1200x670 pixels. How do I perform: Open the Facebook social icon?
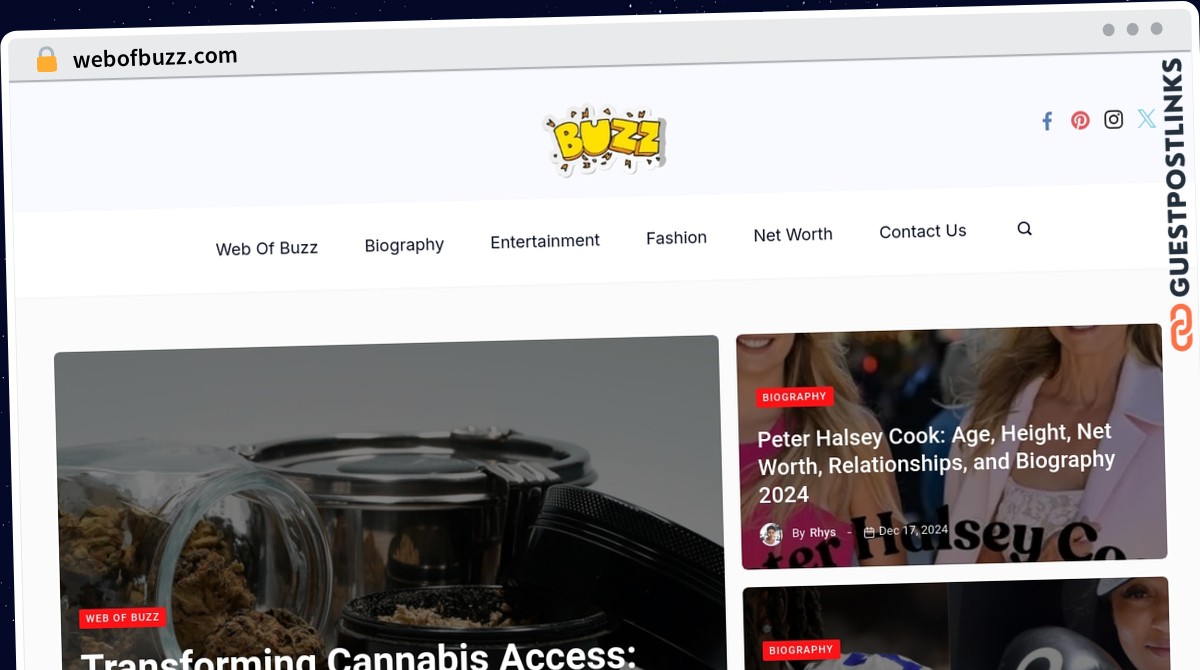[1047, 121]
